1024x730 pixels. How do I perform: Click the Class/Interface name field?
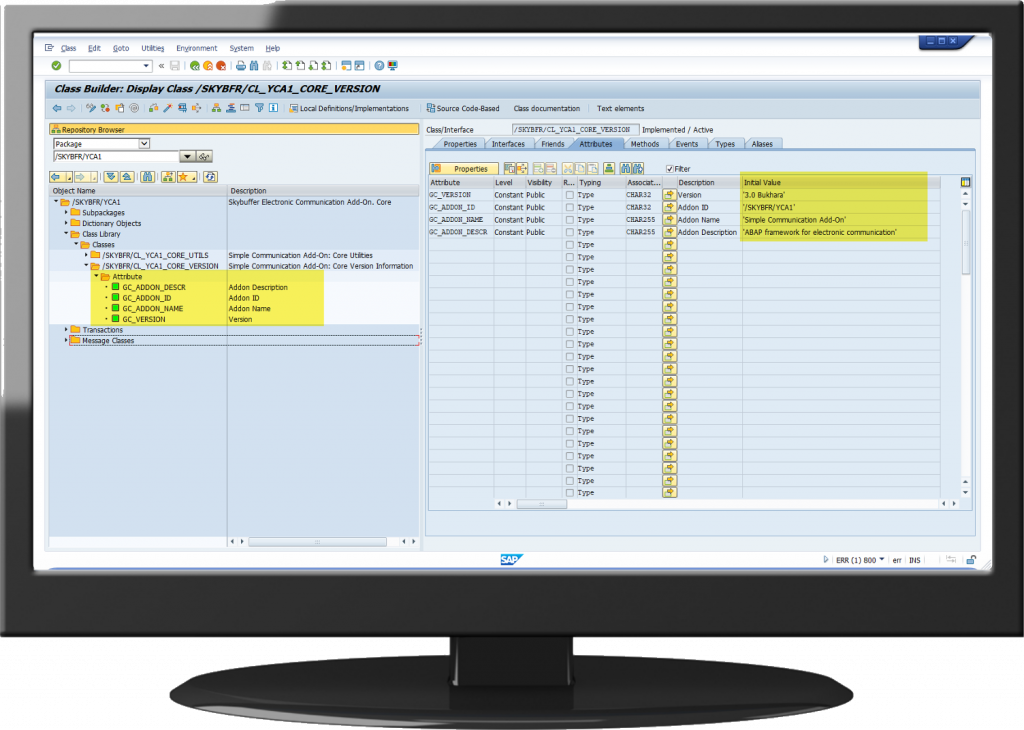(575, 129)
